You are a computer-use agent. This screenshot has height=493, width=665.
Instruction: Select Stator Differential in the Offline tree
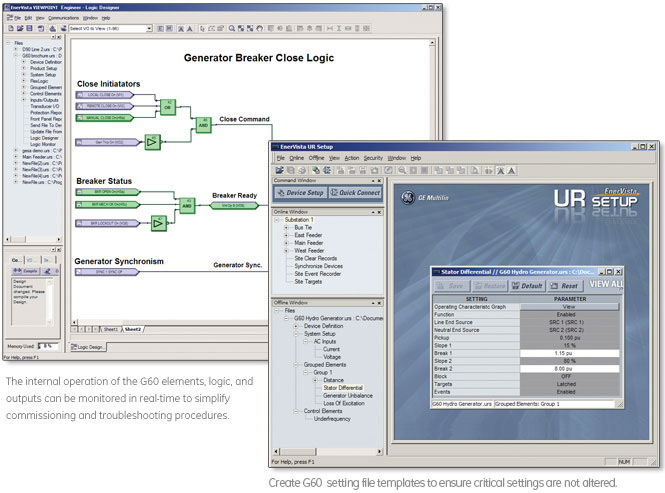[343, 388]
